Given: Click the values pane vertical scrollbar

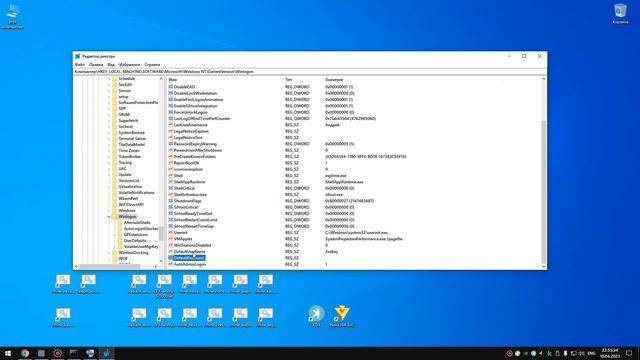Looking at the screenshot, I should click(x=544, y=192).
